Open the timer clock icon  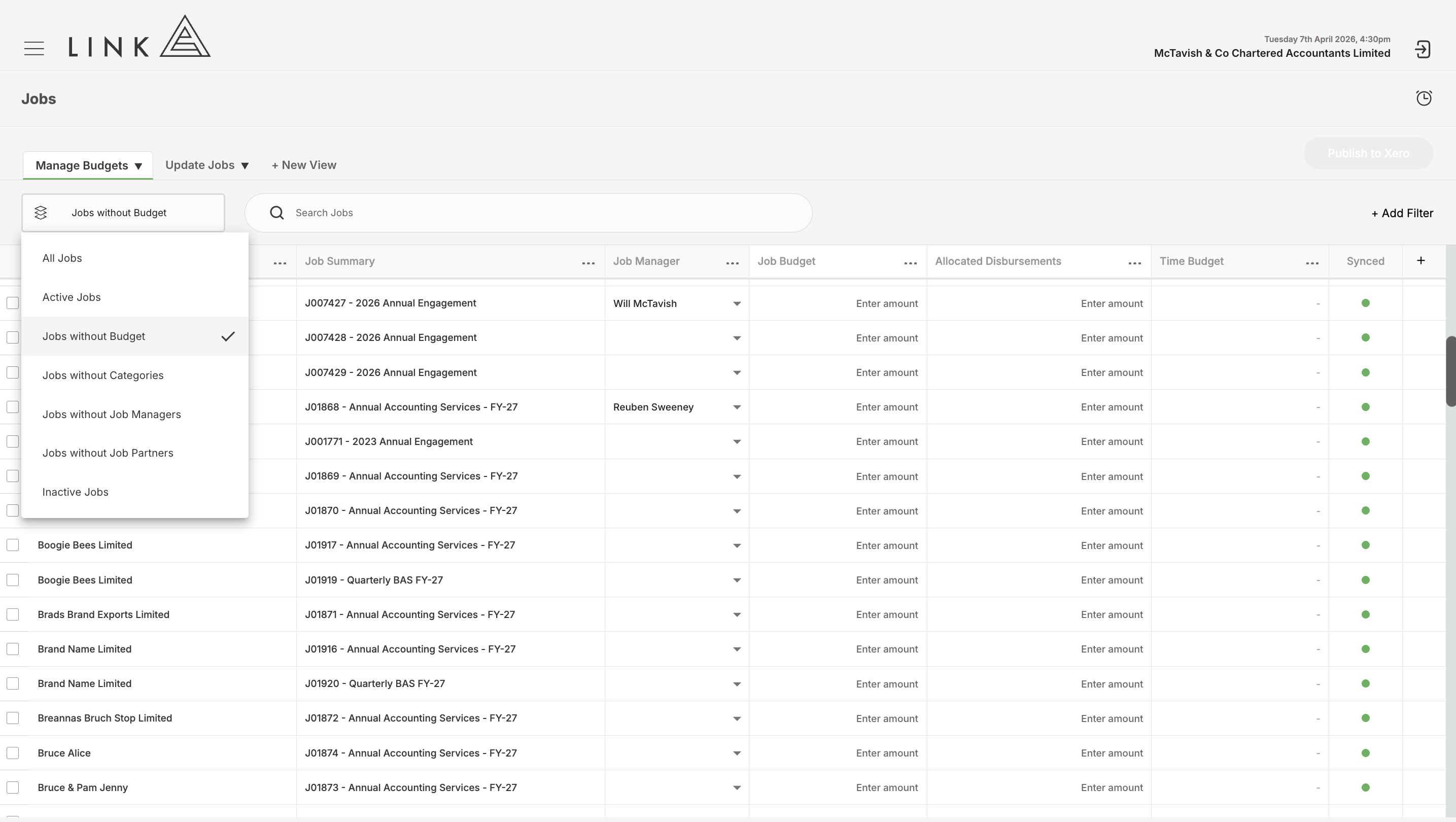click(1424, 98)
